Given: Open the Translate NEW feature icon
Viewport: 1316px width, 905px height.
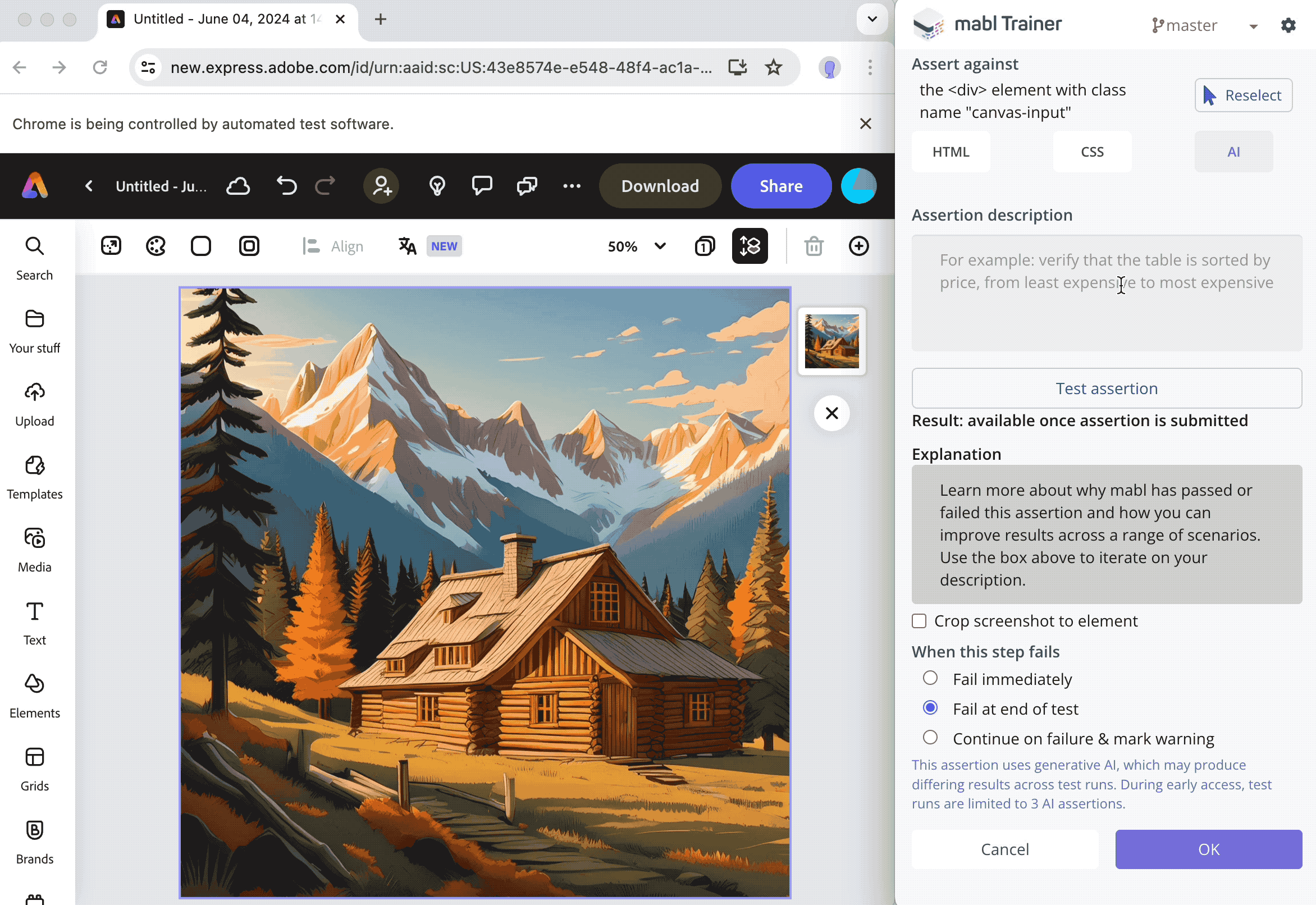Looking at the screenshot, I should click(407, 245).
